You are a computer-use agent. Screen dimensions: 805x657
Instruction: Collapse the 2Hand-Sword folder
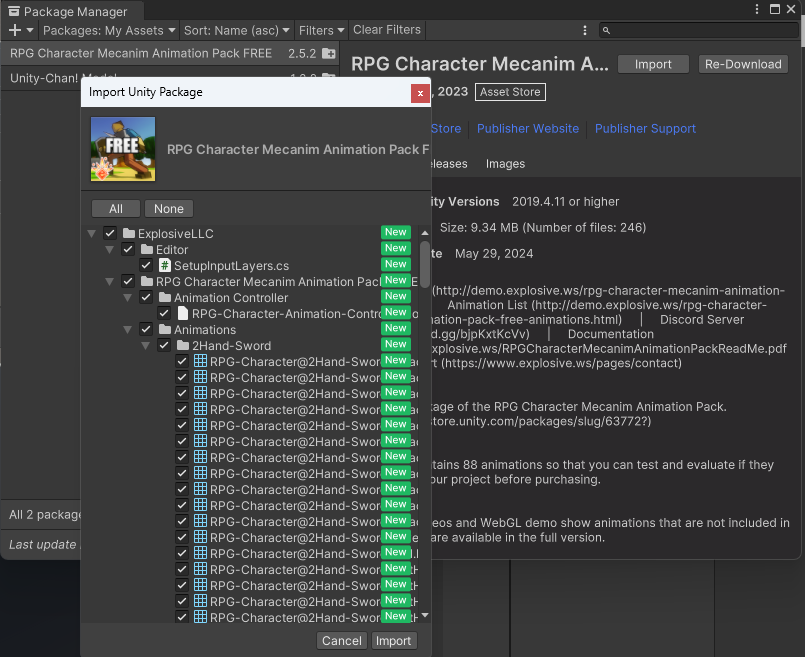coord(145,345)
